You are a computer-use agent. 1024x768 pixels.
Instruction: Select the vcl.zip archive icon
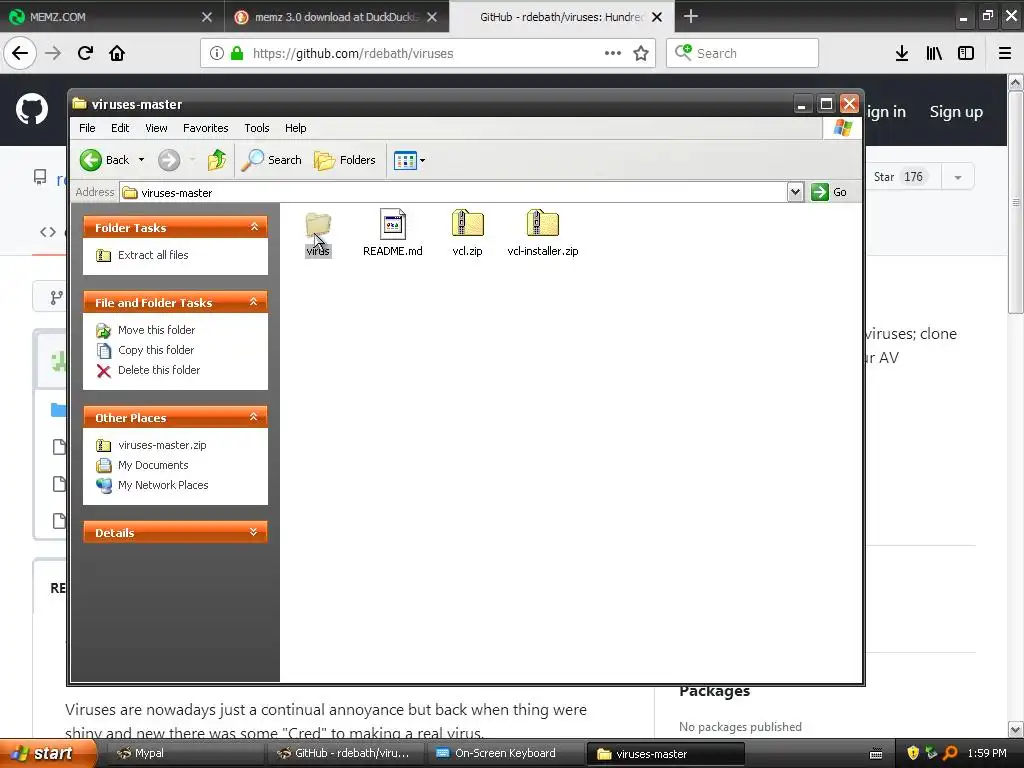468,223
